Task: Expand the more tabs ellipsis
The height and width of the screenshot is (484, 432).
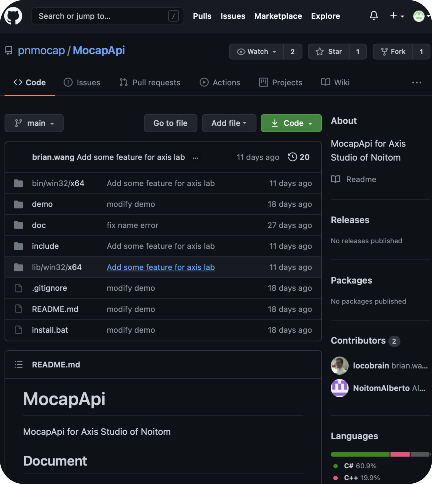Action: (417, 83)
